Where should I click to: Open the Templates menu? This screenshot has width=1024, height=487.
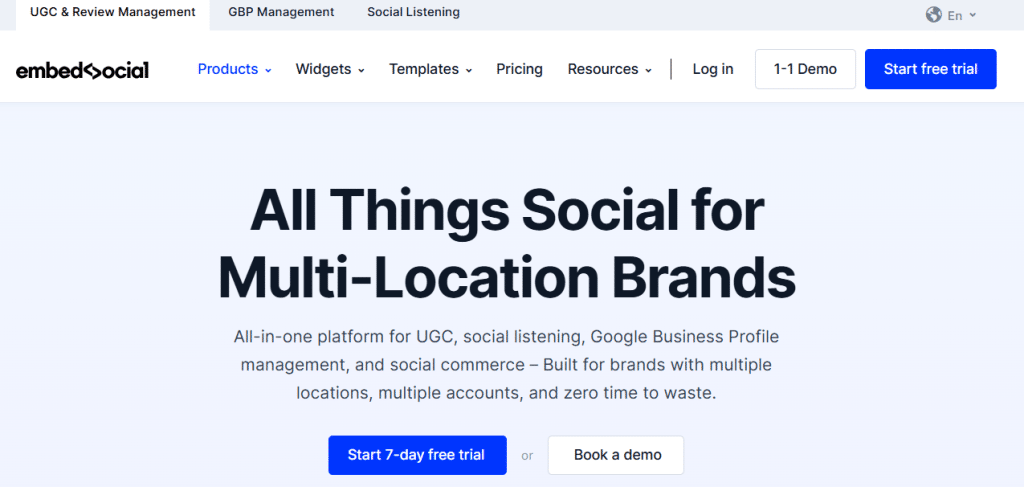[424, 69]
